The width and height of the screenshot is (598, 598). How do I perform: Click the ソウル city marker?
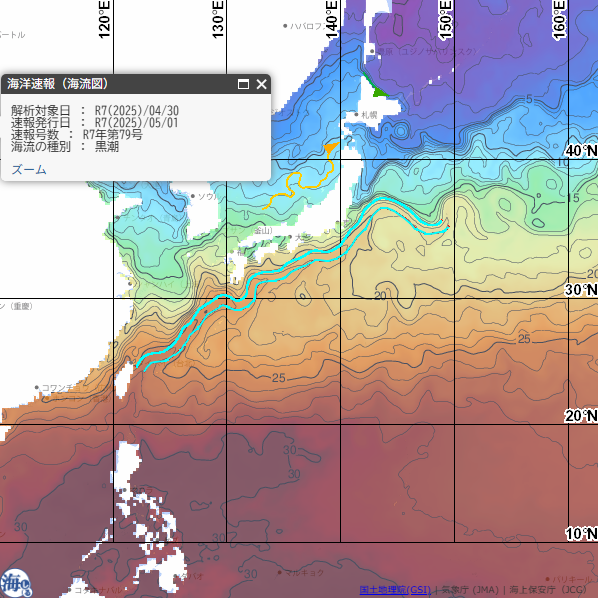tap(193, 196)
